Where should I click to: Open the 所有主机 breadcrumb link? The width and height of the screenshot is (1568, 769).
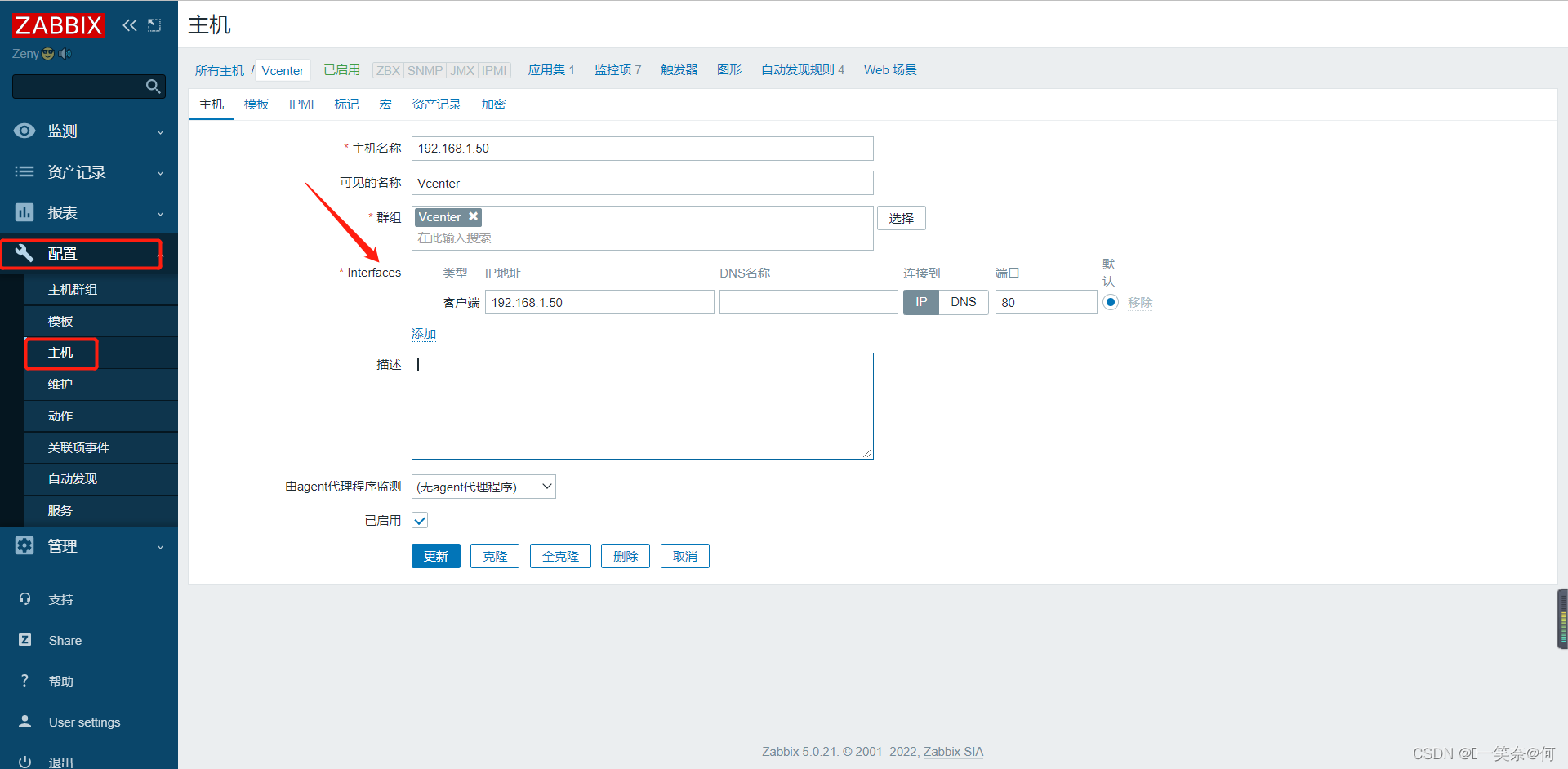220,70
